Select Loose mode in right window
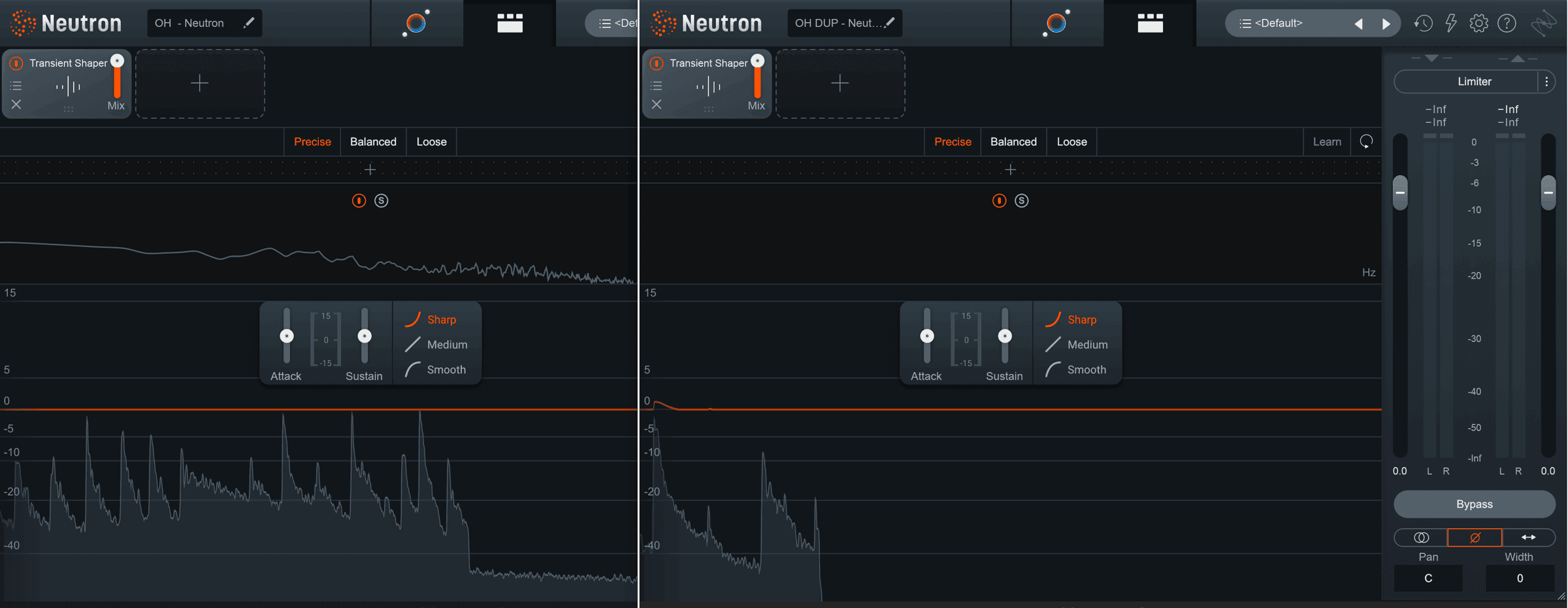 tap(1071, 142)
